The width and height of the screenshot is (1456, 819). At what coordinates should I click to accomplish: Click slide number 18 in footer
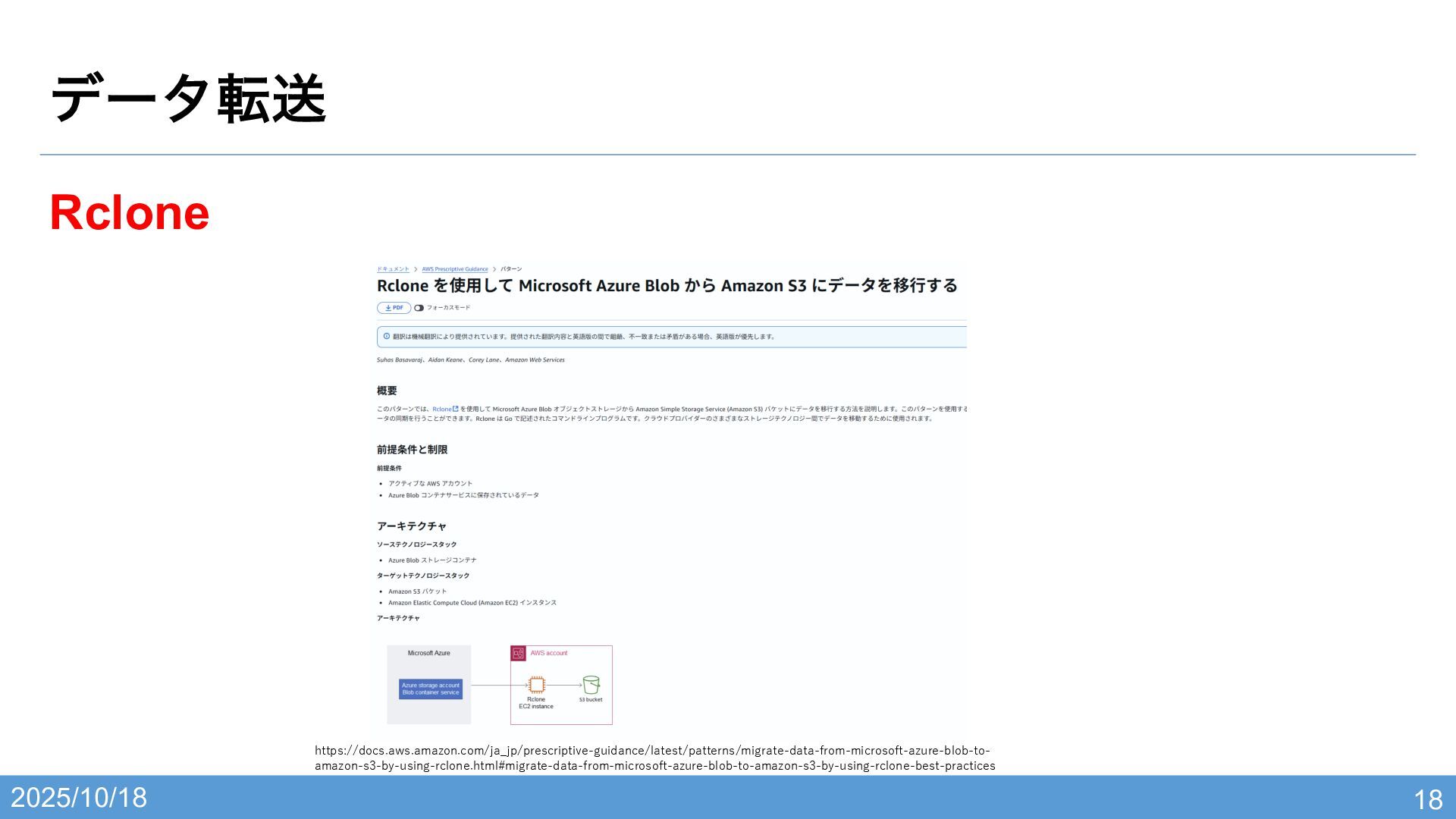point(1428,799)
